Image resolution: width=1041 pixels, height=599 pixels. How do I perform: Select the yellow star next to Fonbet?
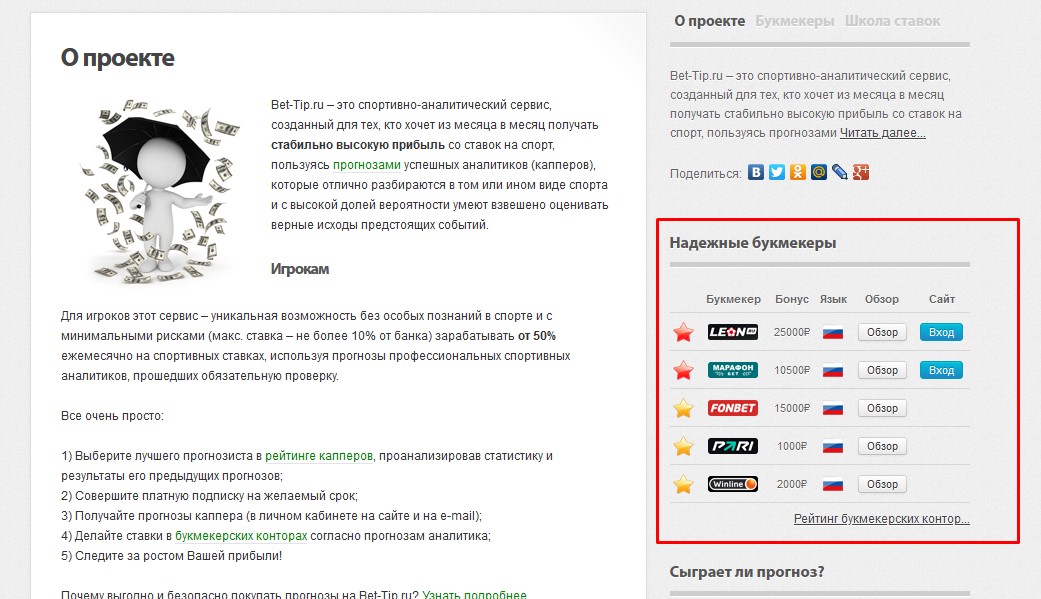point(682,407)
